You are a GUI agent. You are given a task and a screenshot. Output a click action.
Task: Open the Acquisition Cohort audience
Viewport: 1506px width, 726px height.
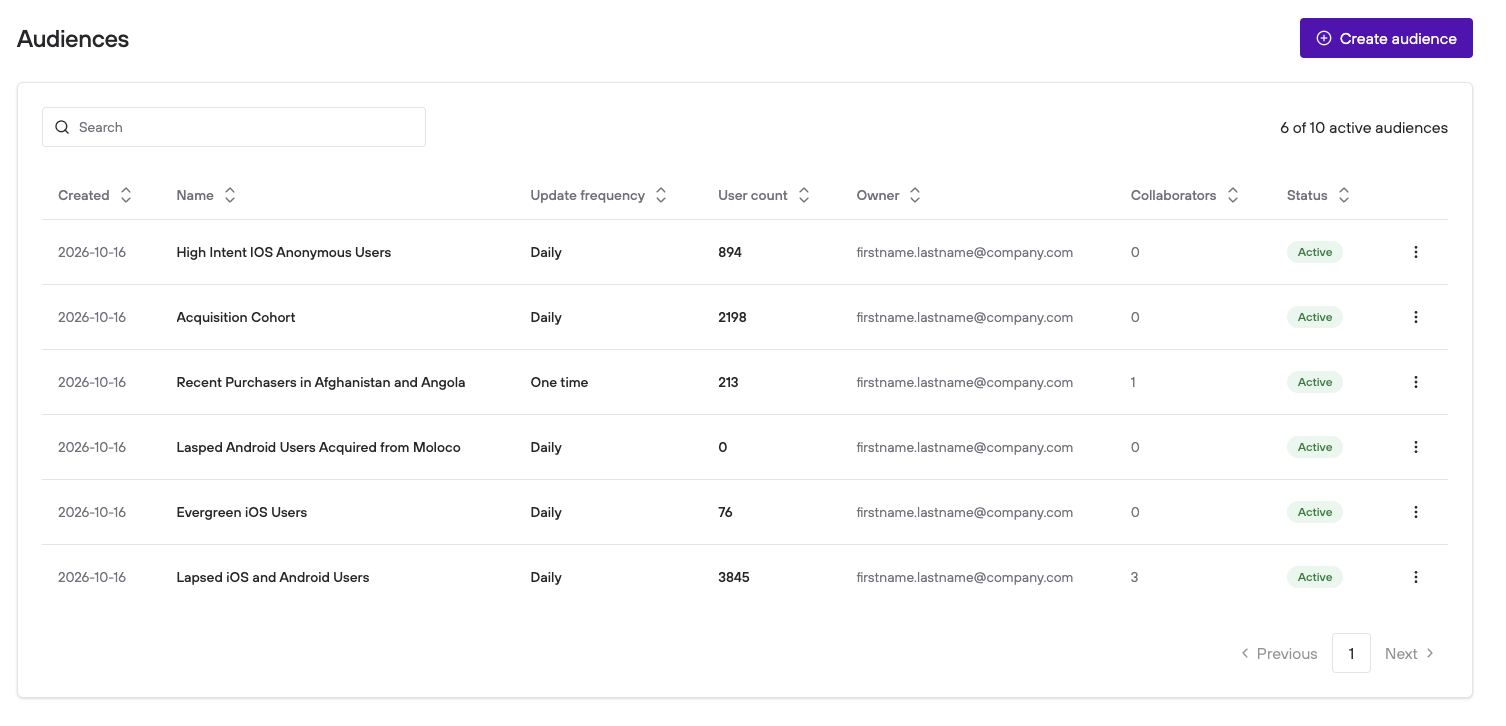[236, 317]
